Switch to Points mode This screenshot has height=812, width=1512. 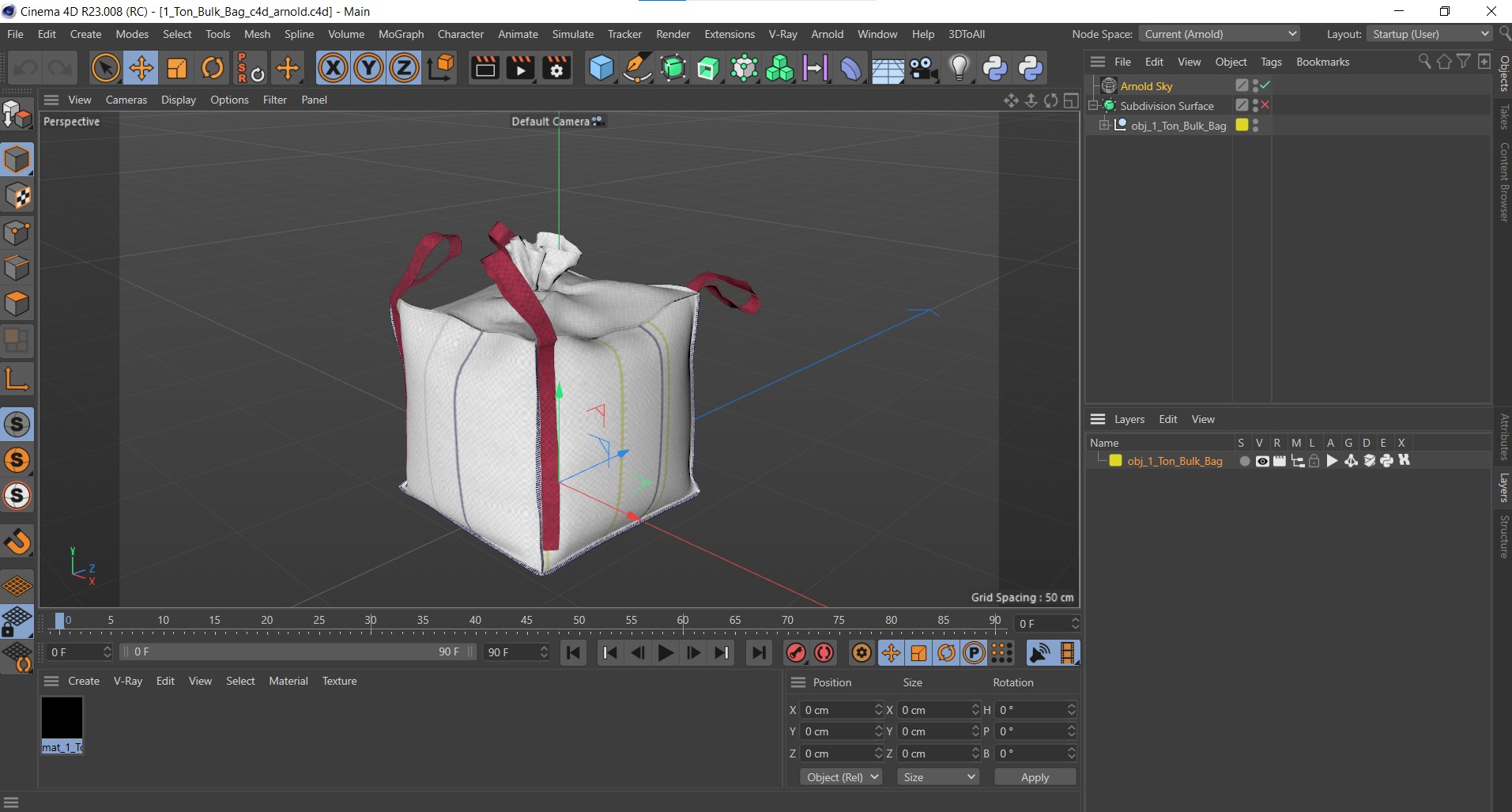point(17,232)
